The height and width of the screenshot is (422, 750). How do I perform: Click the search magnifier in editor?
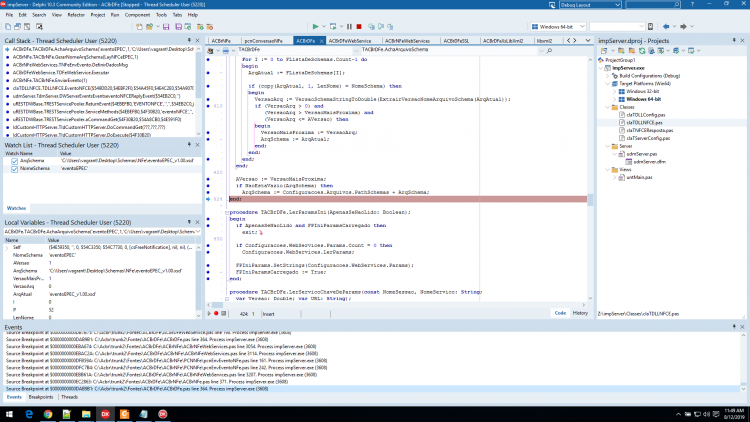(x=549, y=50)
